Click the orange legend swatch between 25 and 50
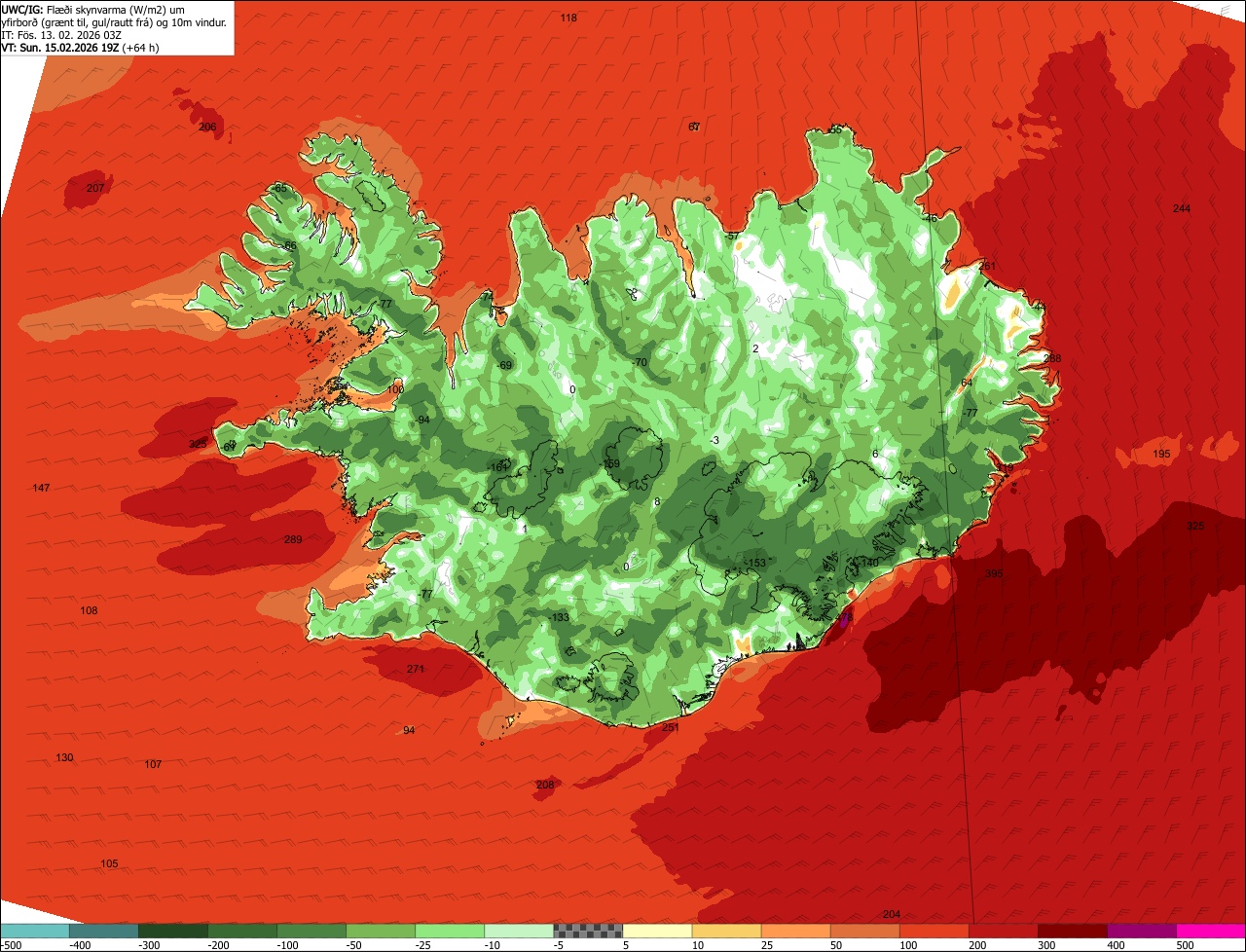 (795, 931)
